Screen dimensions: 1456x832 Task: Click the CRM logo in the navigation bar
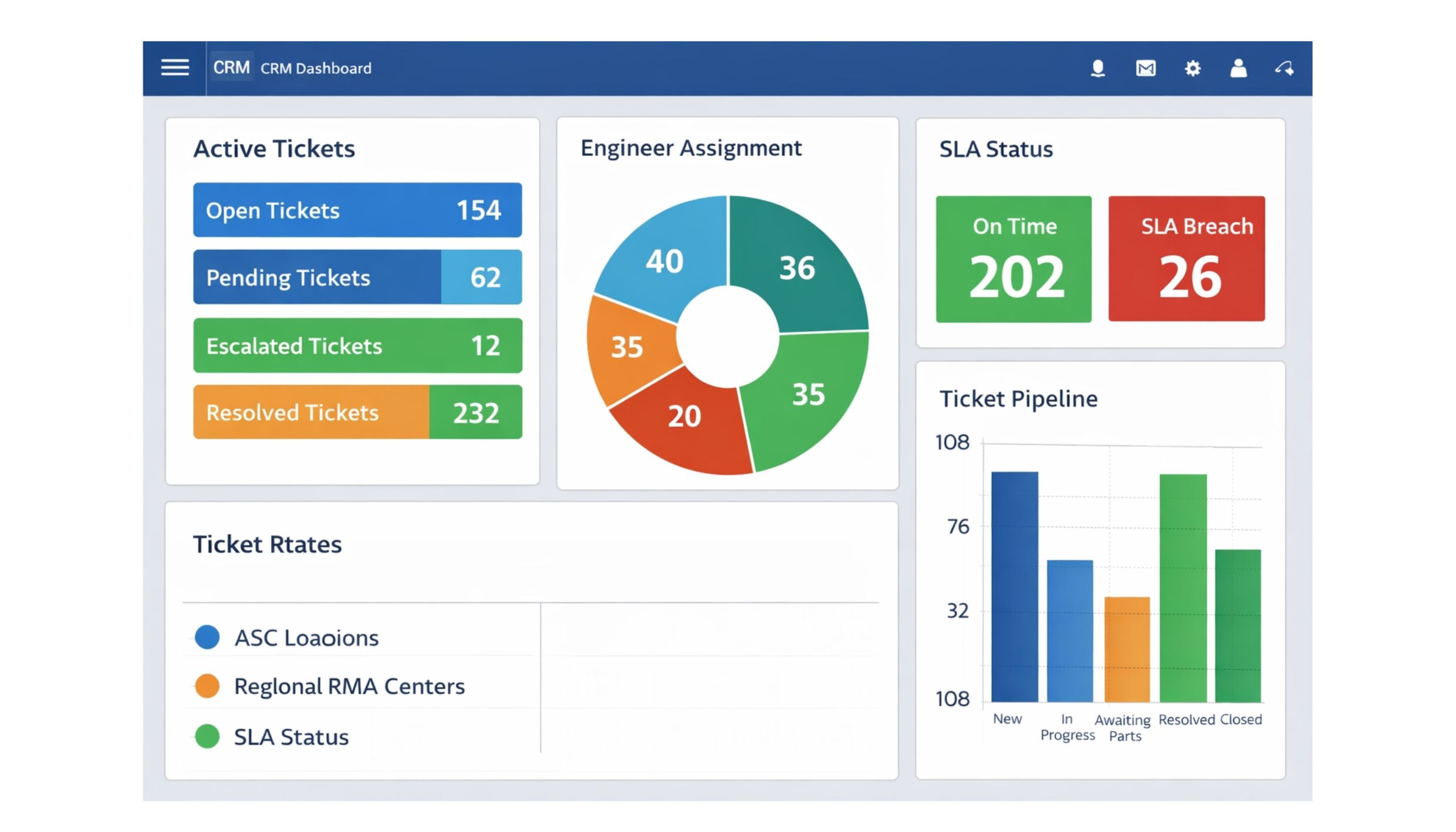click(x=232, y=67)
